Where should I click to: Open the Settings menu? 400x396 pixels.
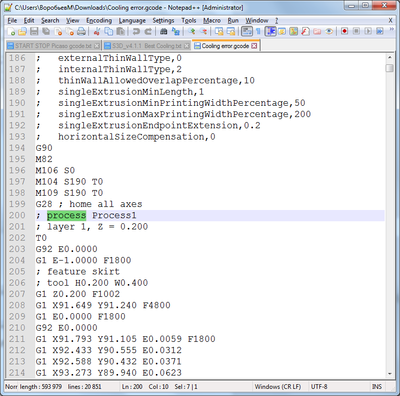(163, 21)
